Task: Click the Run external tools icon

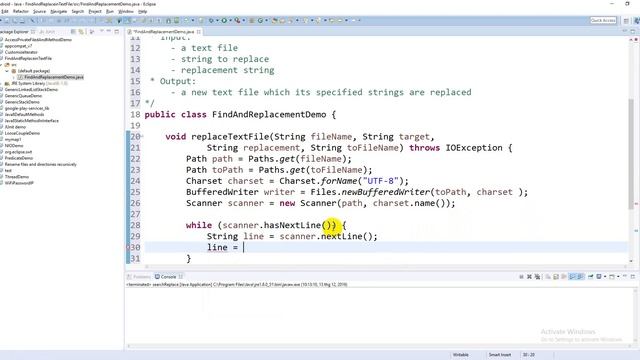Action: tap(237, 20)
